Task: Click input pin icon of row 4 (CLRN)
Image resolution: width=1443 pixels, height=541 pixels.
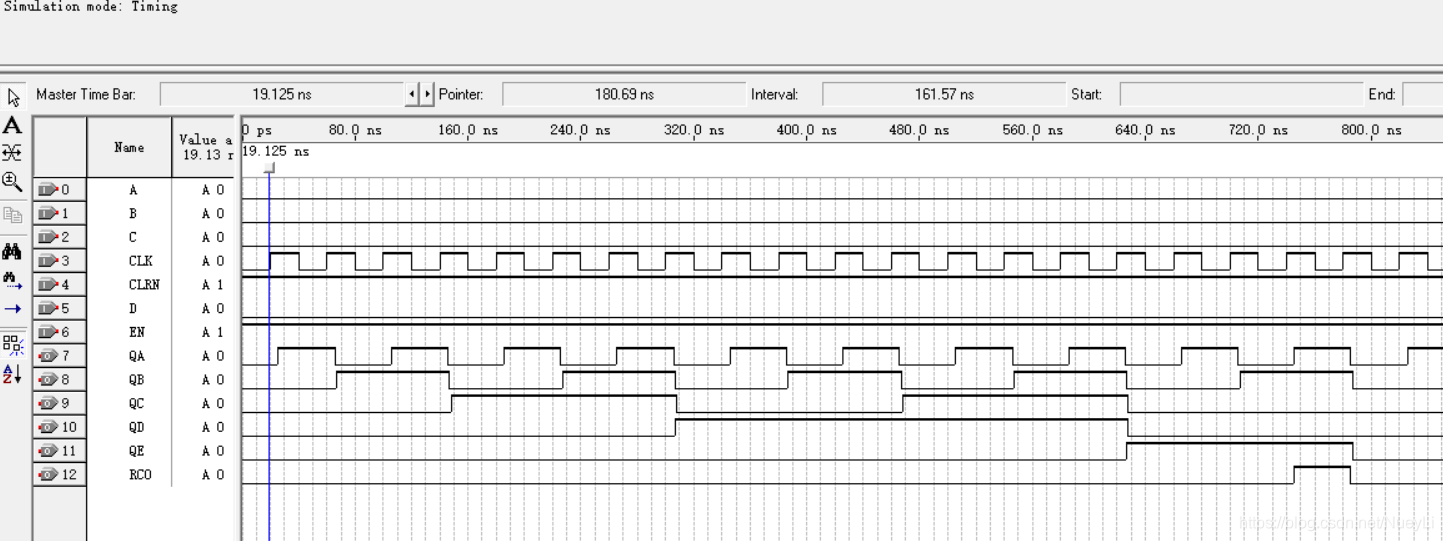Action: coord(48,284)
